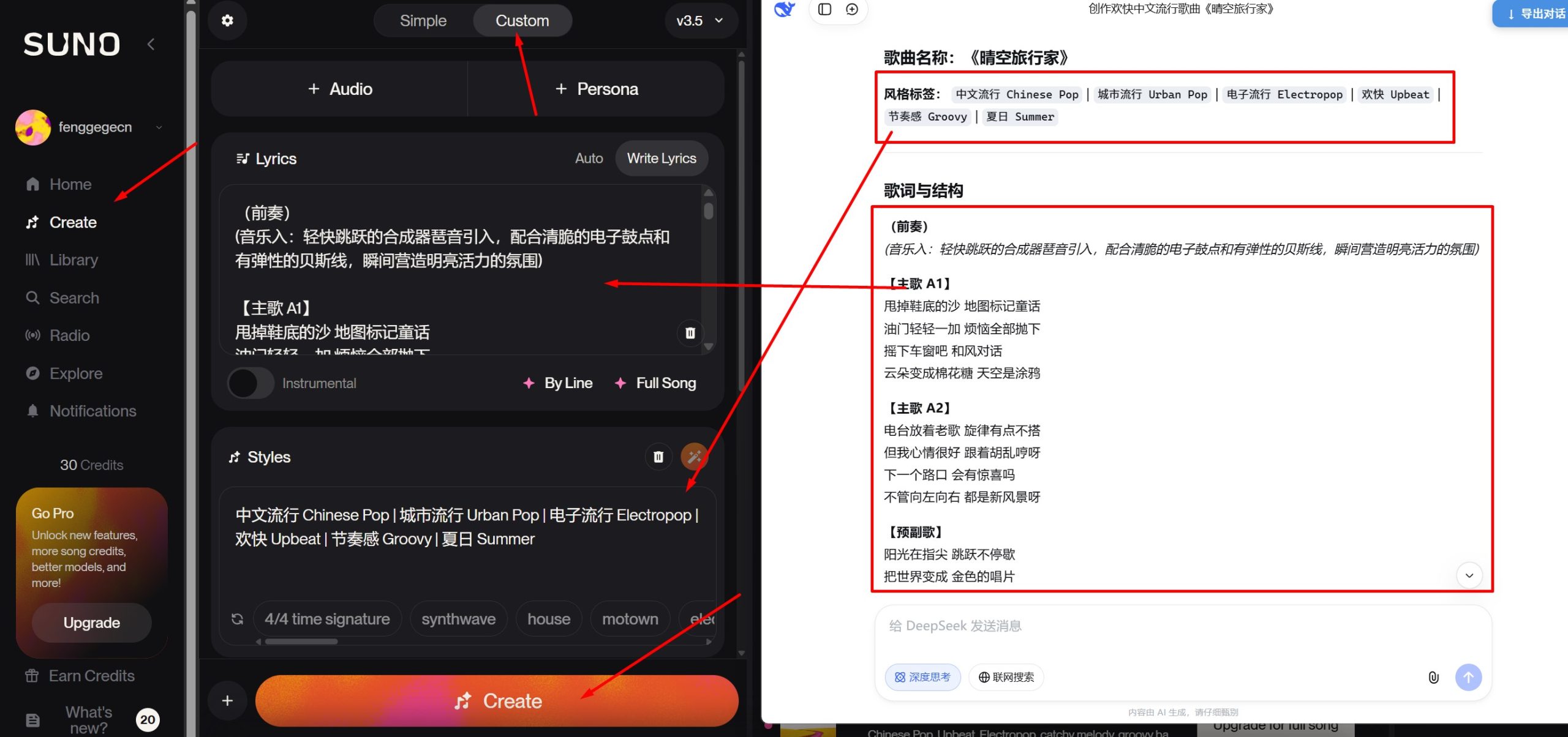
Task: Toggle the DeepSeek sidebar panel icon
Action: pos(824,9)
